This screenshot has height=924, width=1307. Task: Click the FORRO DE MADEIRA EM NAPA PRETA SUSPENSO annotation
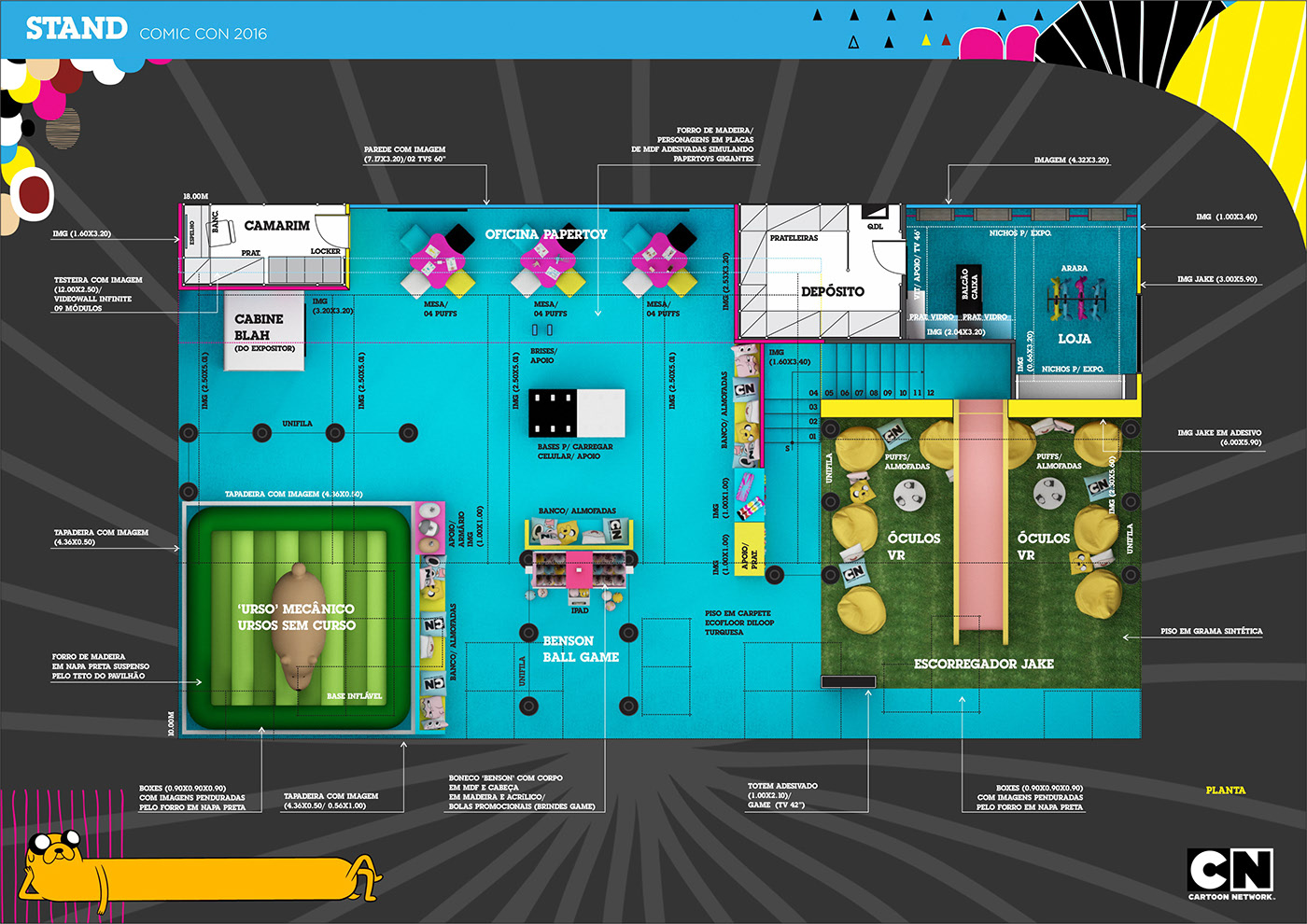tap(101, 666)
